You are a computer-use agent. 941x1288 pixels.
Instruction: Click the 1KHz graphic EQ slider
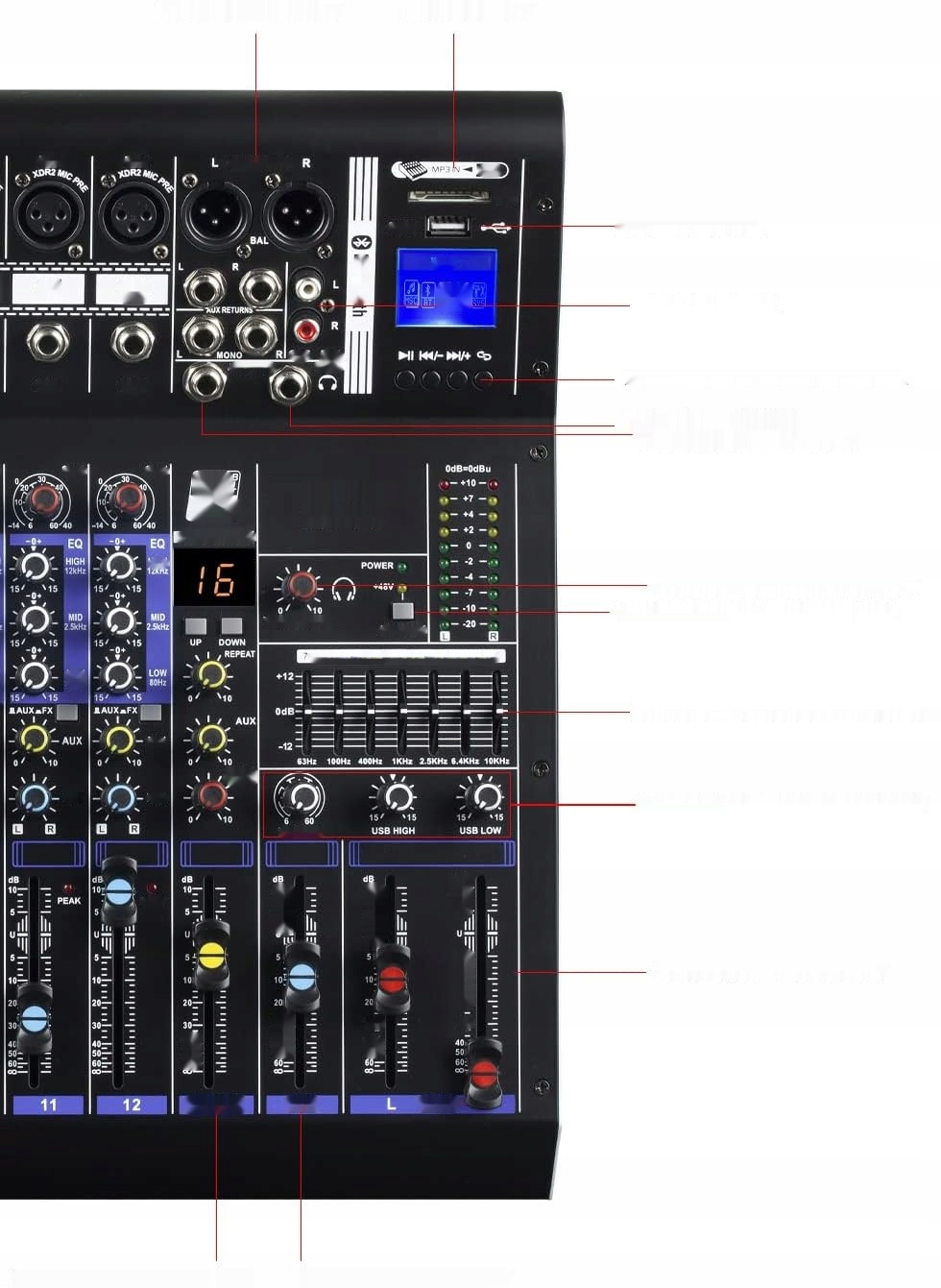click(x=402, y=712)
